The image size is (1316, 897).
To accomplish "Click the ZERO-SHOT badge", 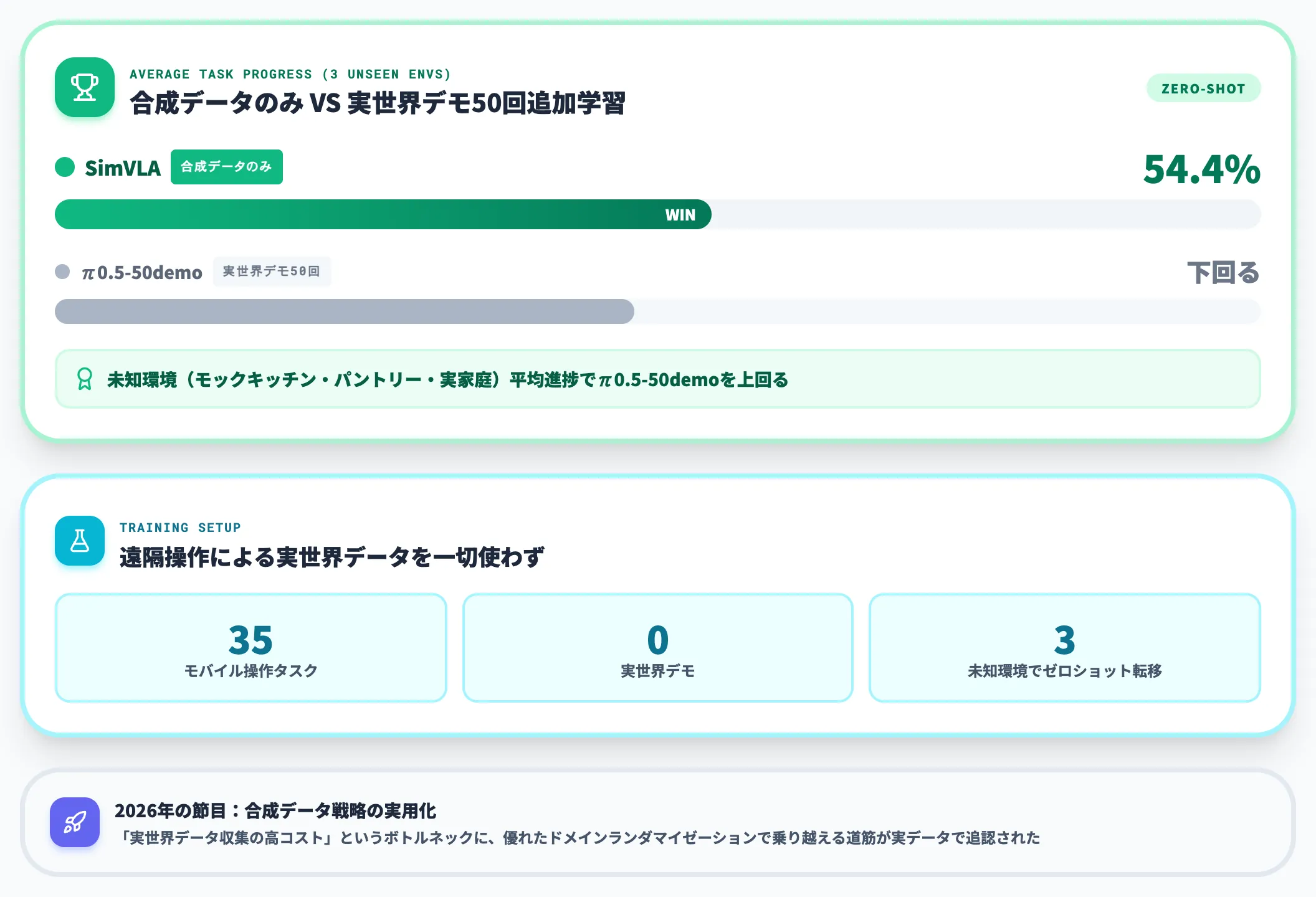I will (x=1203, y=88).
